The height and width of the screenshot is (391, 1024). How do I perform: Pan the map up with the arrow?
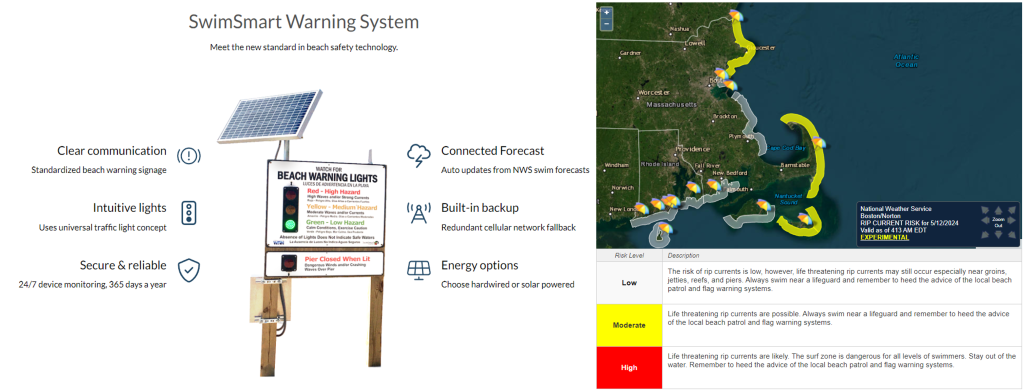click(x=998, y=210)
